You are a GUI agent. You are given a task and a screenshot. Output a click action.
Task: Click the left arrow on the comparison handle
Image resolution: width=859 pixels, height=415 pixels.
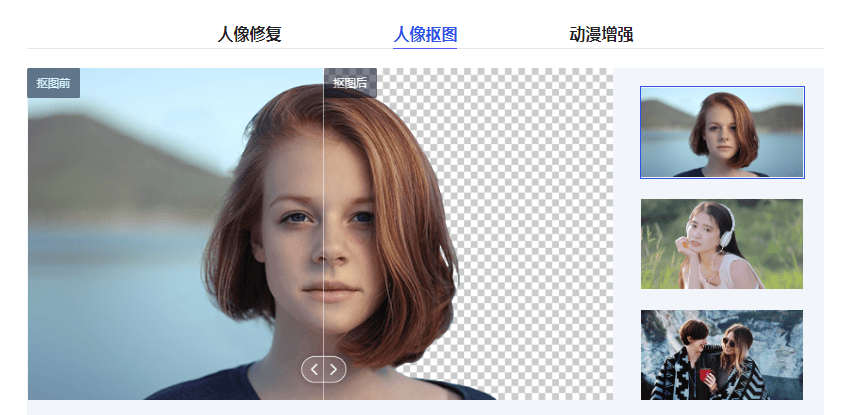314,369
